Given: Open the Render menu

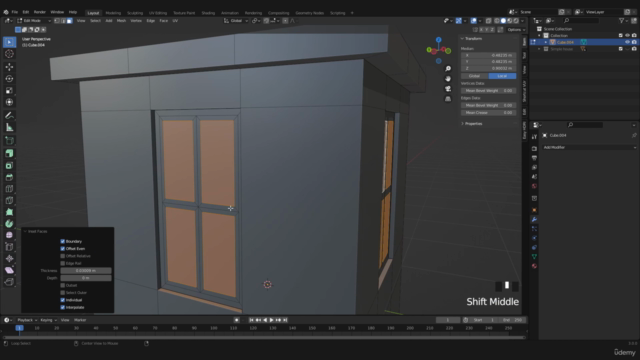Looking at the screenshot, I should (x=40, y=12).
